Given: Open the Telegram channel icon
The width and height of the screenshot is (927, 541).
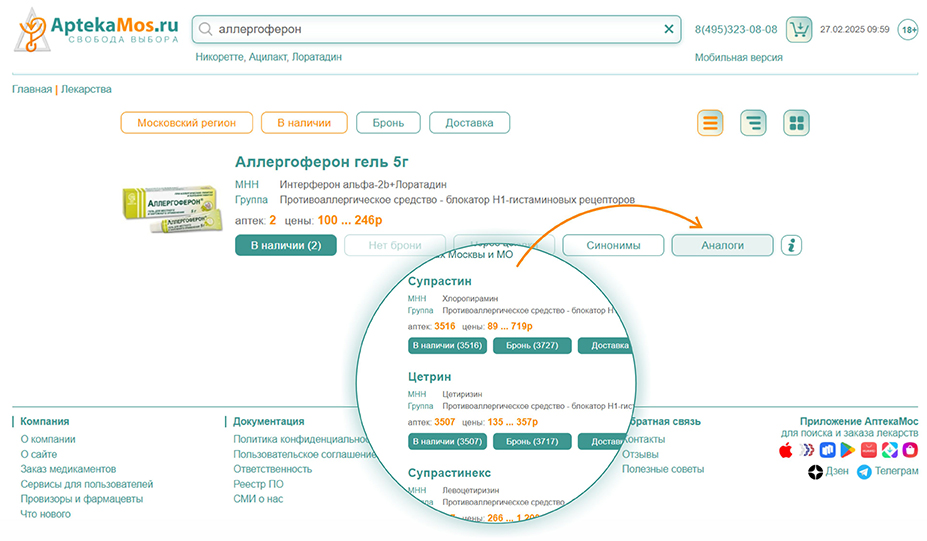Looking at the screenshot, I should tap(864, 472).
